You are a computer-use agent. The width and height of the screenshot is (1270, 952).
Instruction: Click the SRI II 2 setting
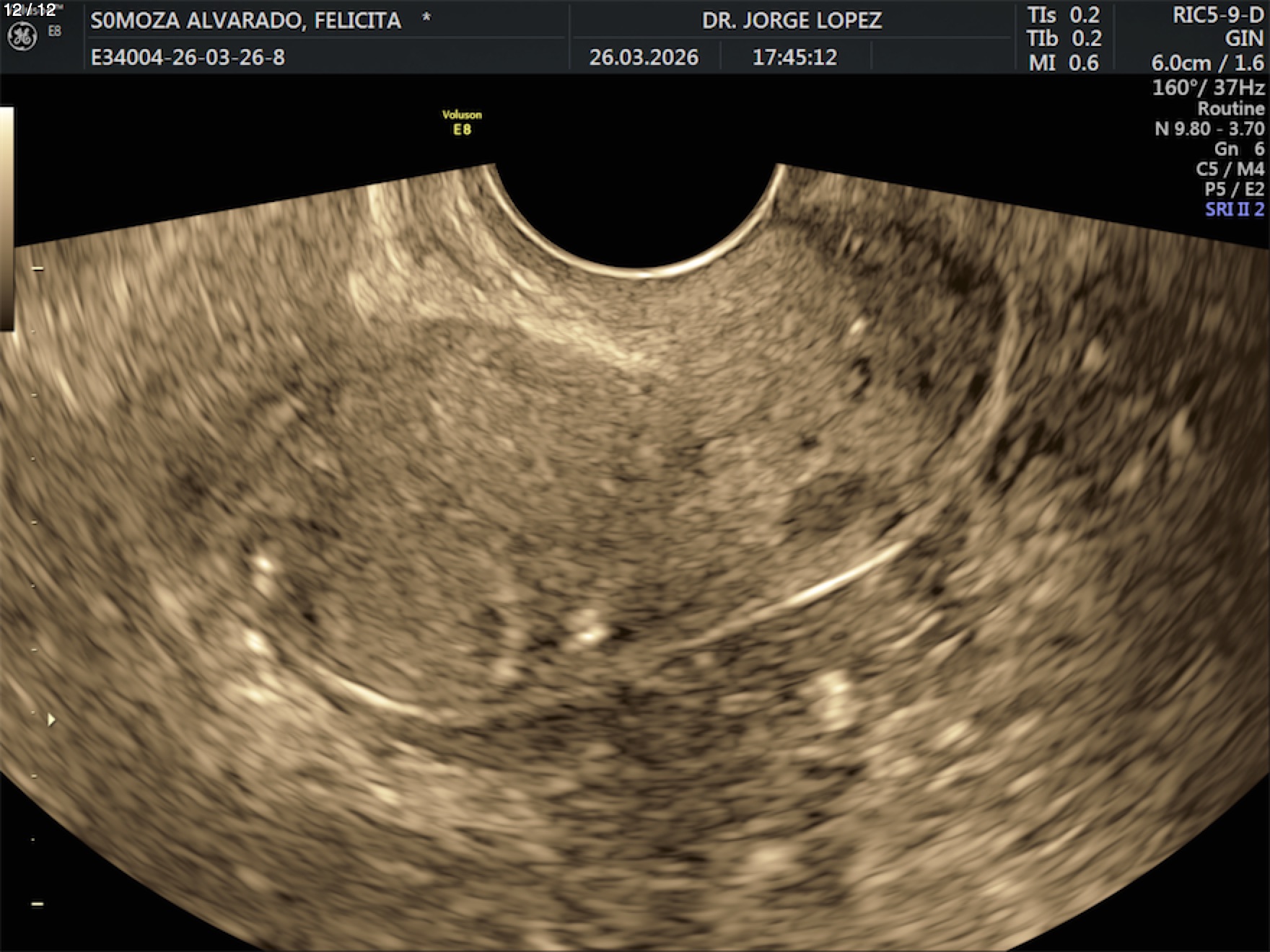point(1234,209)
